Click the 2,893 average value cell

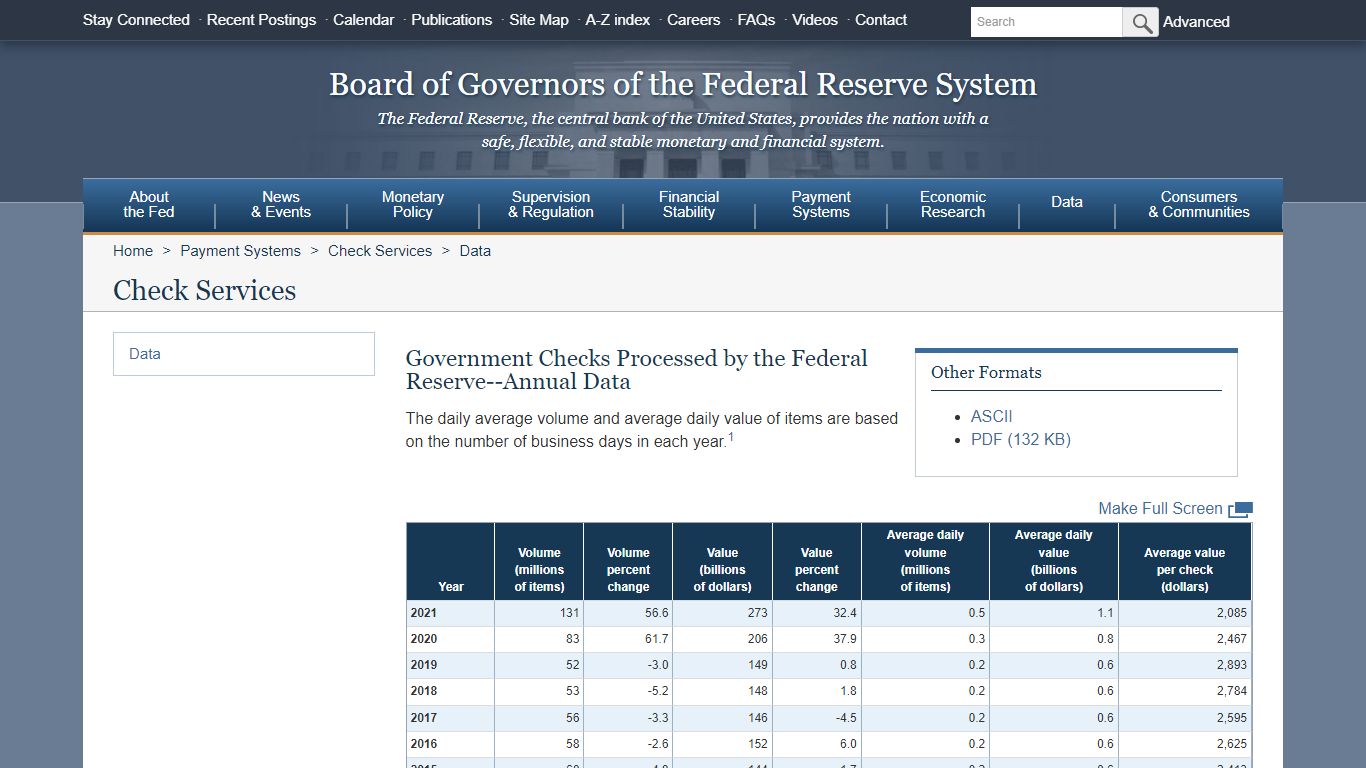tap(1185, 665)
